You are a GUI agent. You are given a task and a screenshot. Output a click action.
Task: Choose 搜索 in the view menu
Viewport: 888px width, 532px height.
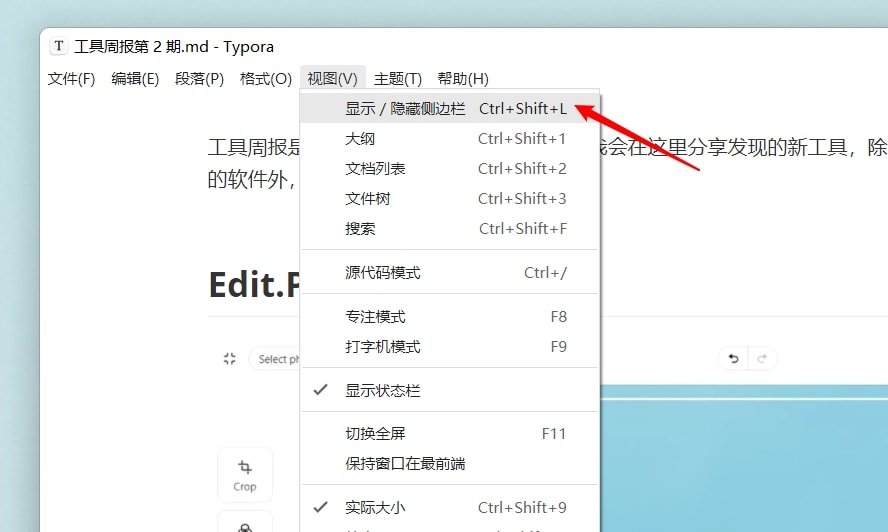(x=450, y=228)
